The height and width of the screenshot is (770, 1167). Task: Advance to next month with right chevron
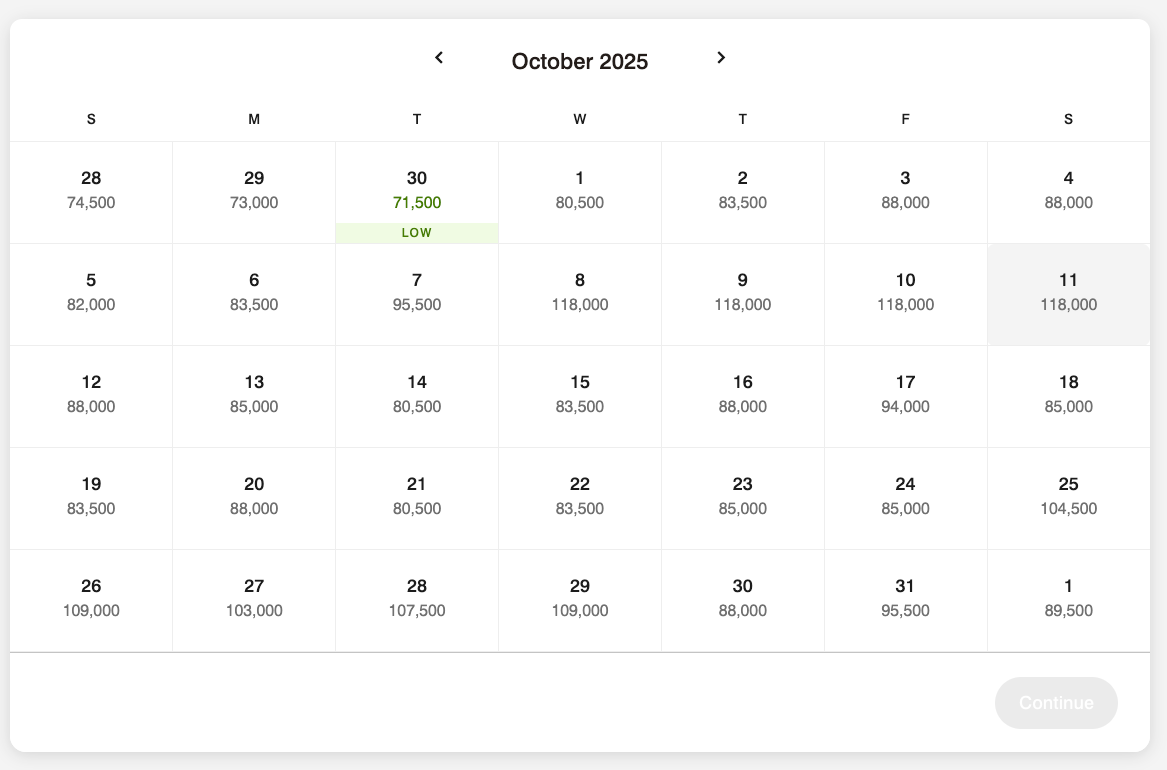[x=720, y=57]
